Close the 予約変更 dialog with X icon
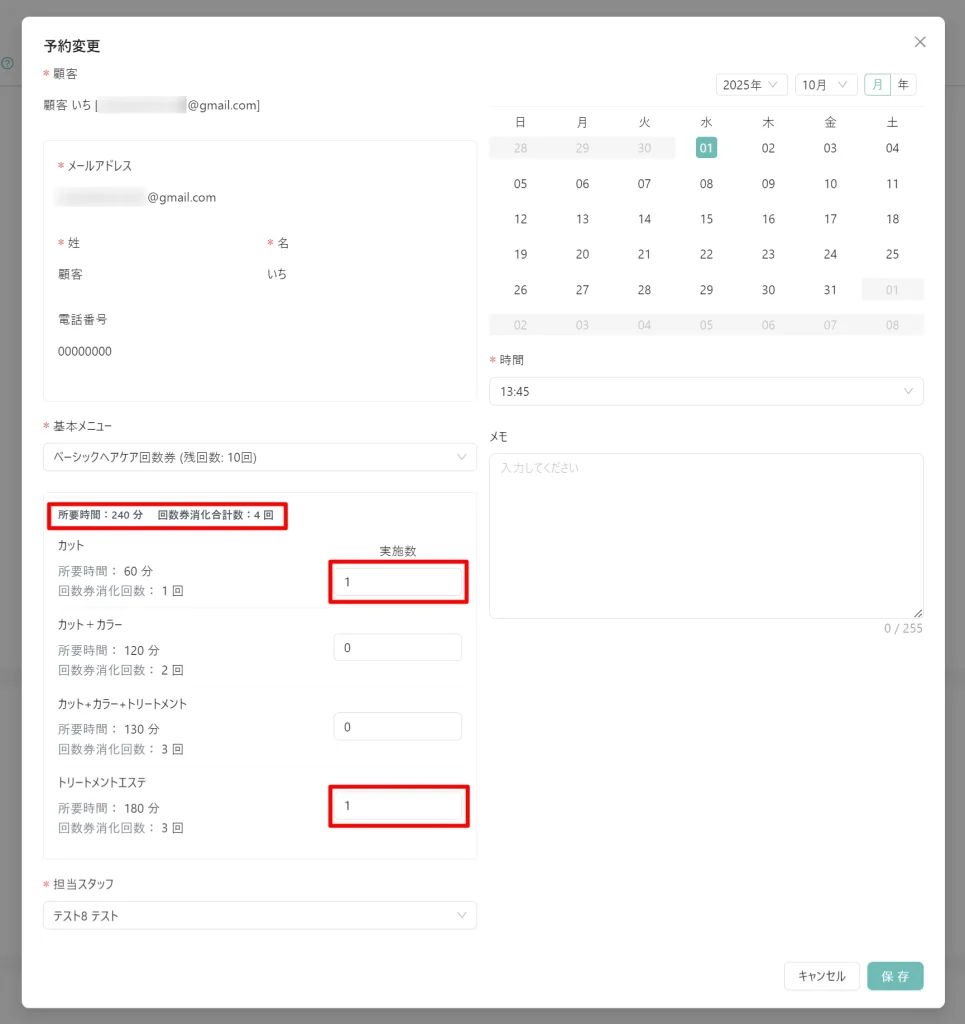965x1024 pixels. click(920, 42)
